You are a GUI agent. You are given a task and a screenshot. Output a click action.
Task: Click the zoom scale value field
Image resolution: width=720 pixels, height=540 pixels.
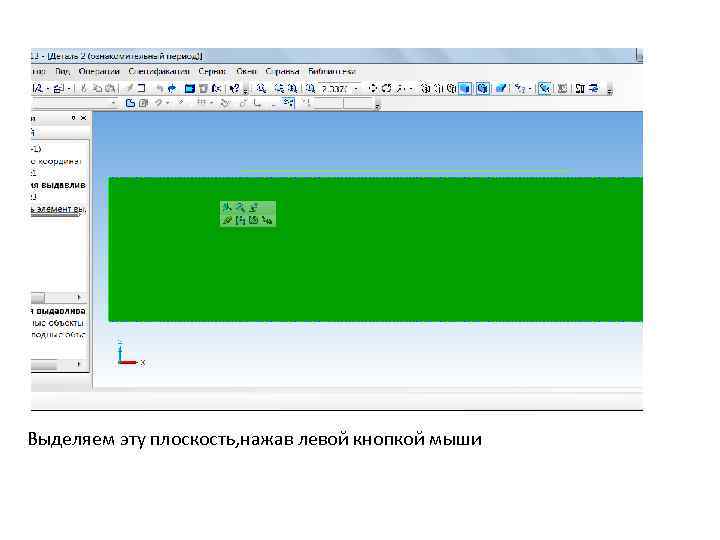(334, 89)
